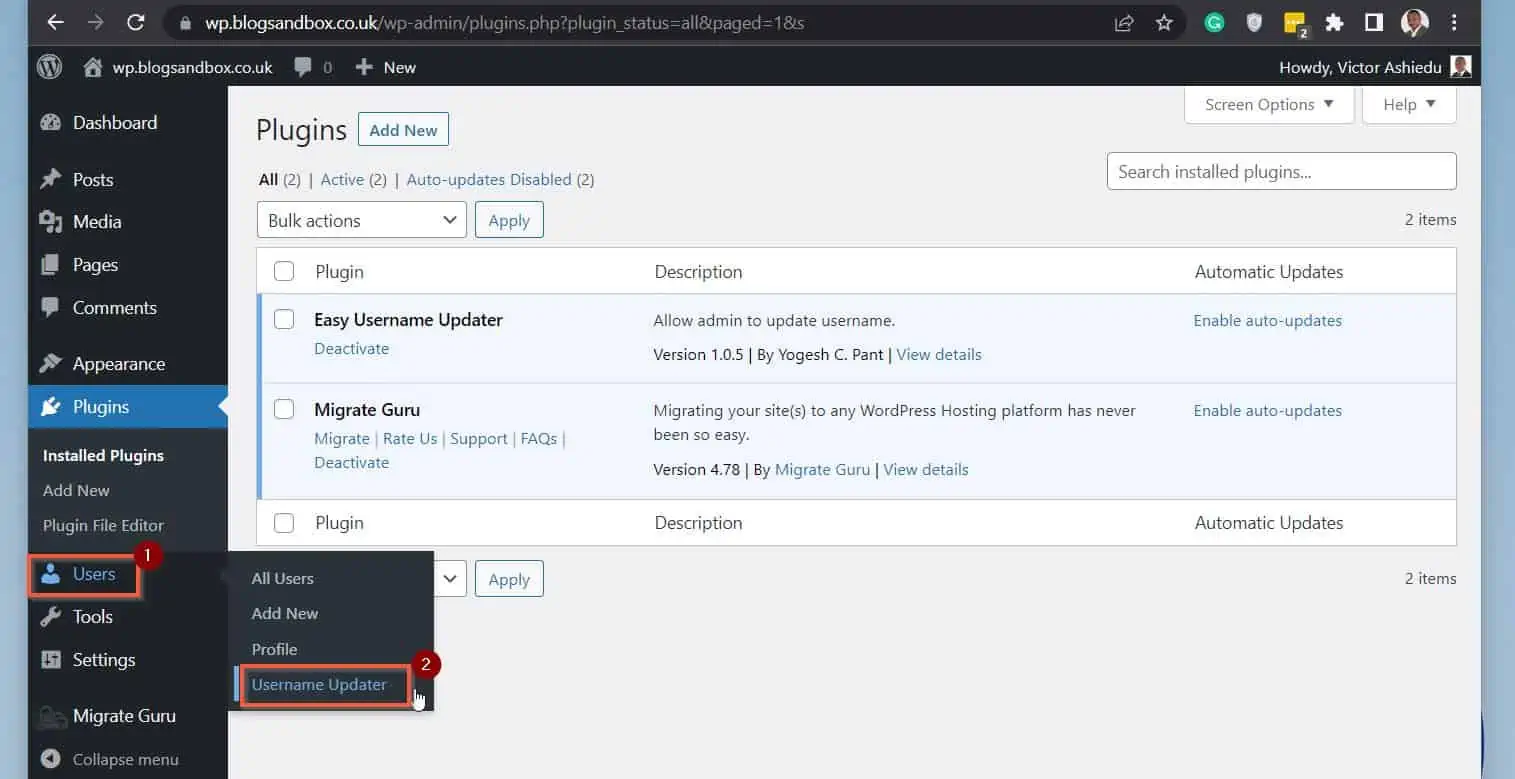Image resolution: width=1515 pixels, height=779 pixels.
Task: Click the browser back arrow
Action: click(x=56, y=22)
